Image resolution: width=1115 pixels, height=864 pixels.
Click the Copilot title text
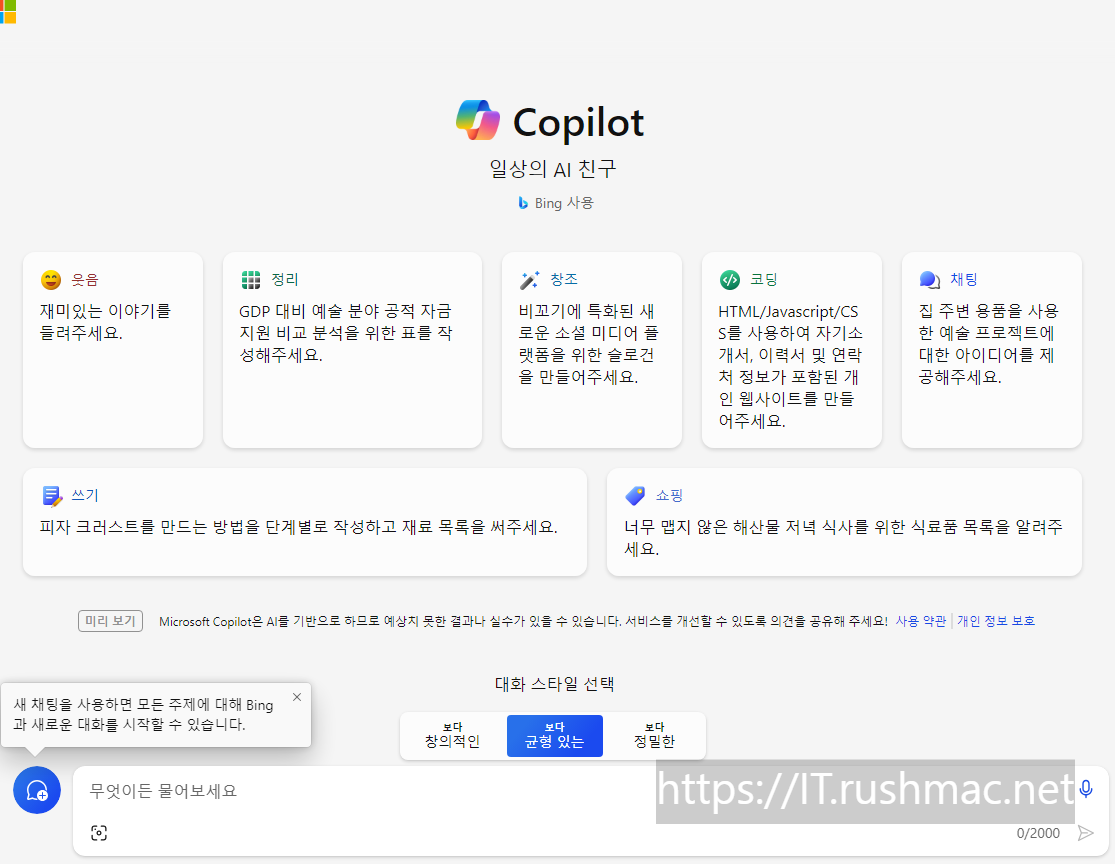coord(578,122)
